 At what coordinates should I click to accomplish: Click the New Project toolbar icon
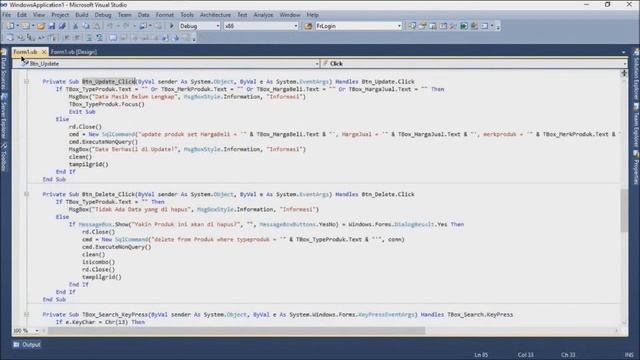tap(10, 26)
